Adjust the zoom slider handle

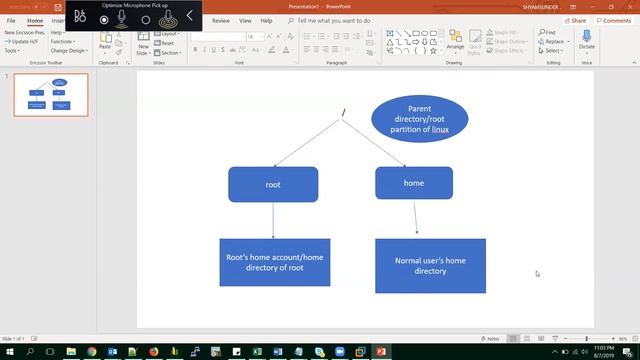coord(587,339)
